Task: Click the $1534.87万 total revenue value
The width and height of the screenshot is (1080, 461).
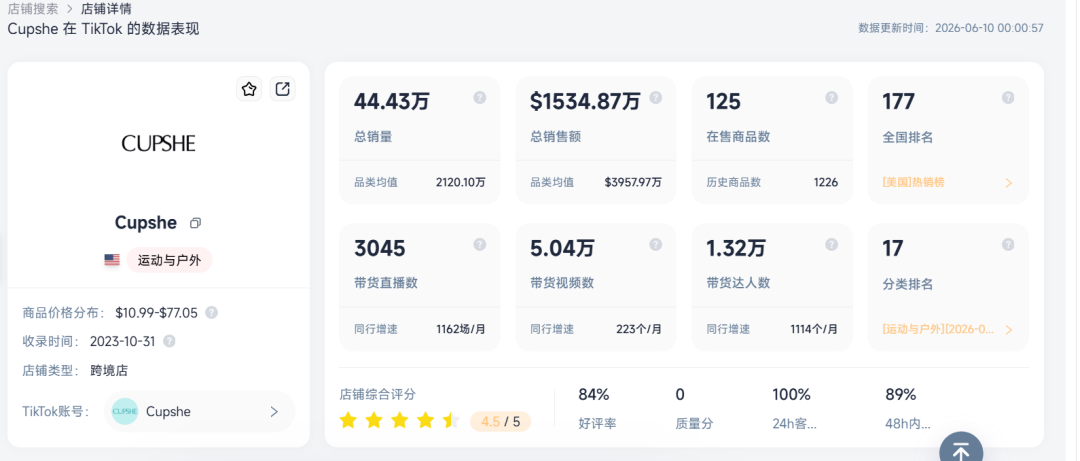Action: pyautogui.click(x=585, y=101)
